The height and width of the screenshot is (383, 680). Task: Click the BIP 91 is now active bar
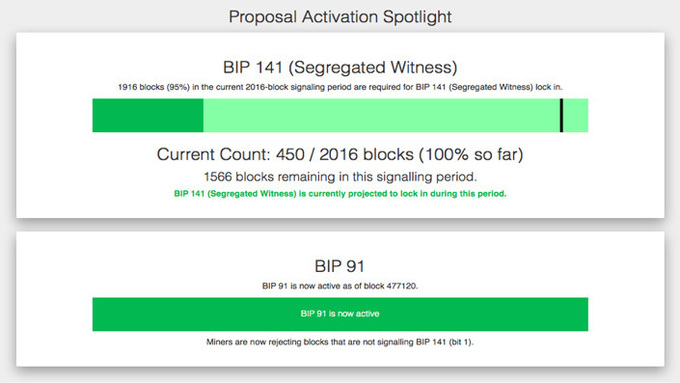tap(340, 314)
